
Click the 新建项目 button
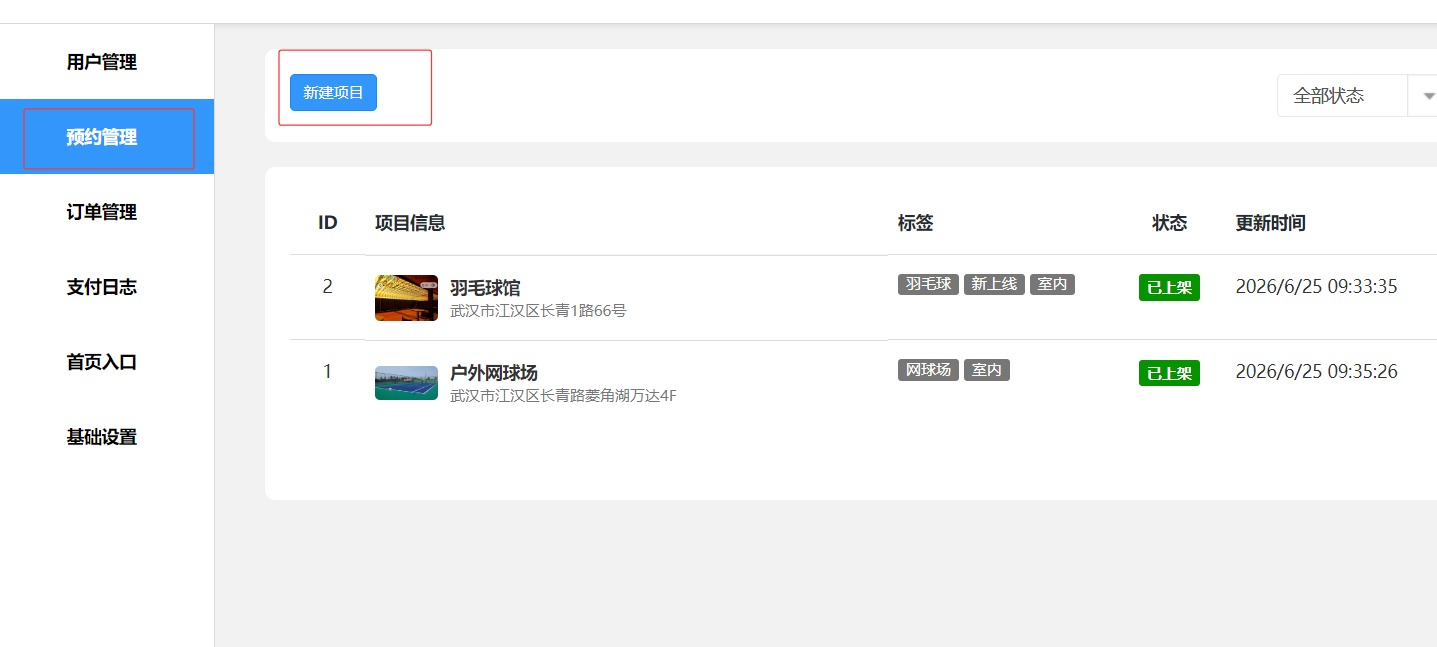(x=333, y=92)
